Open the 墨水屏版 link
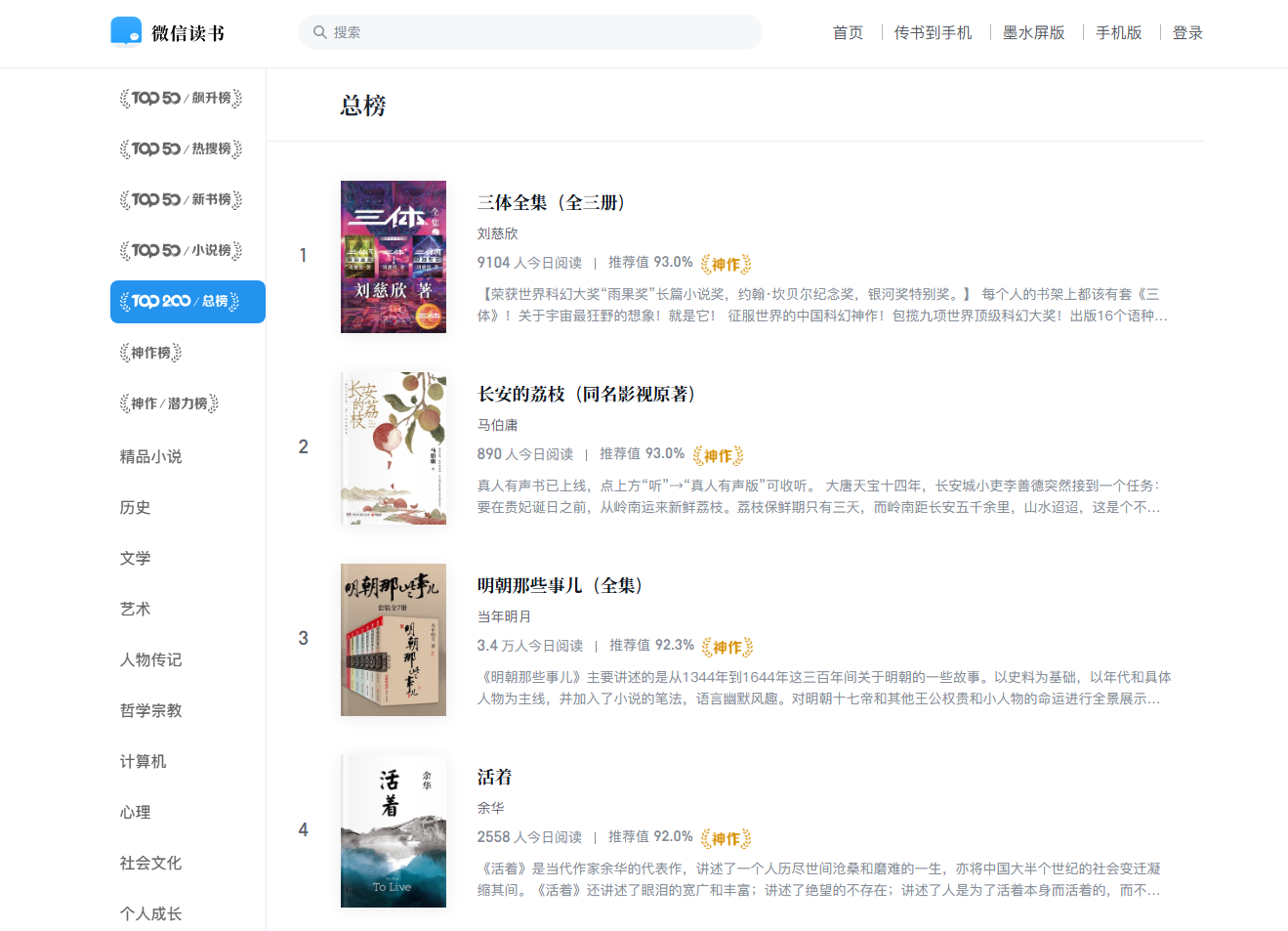The image size is (1288, 931). [1034, 33]
